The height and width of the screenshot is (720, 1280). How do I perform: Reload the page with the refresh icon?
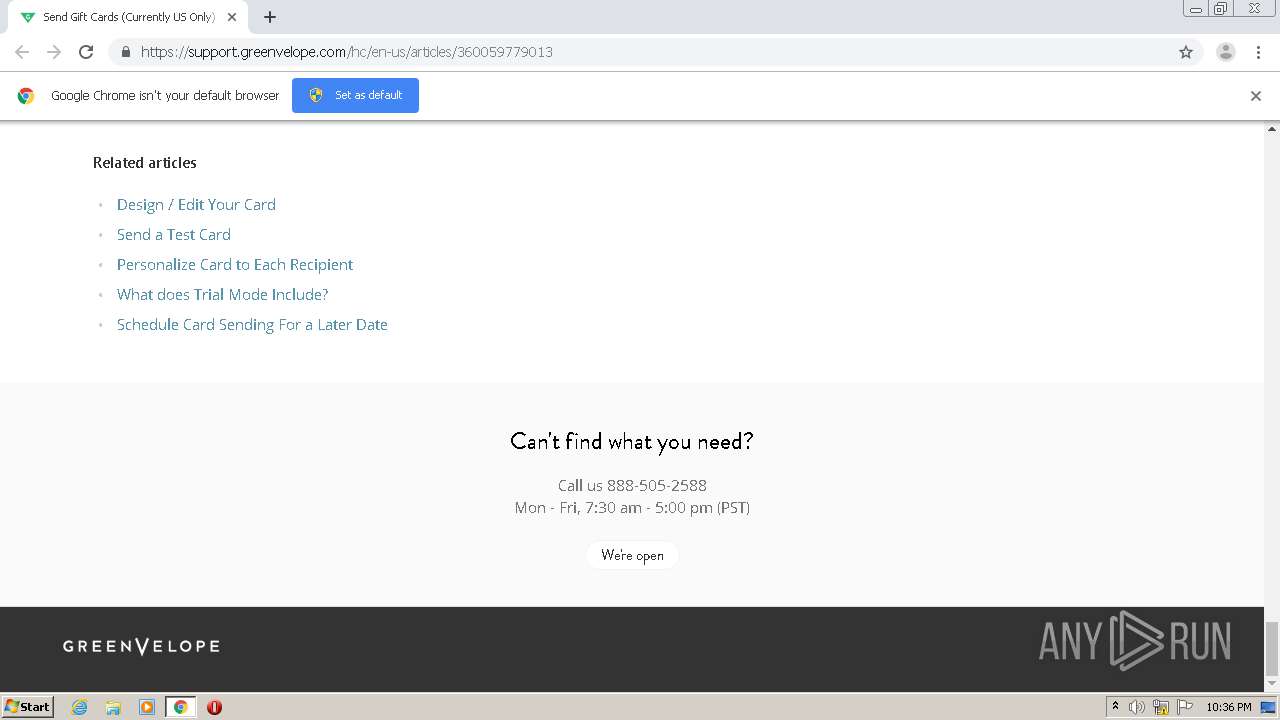click(x=86, y=52)
